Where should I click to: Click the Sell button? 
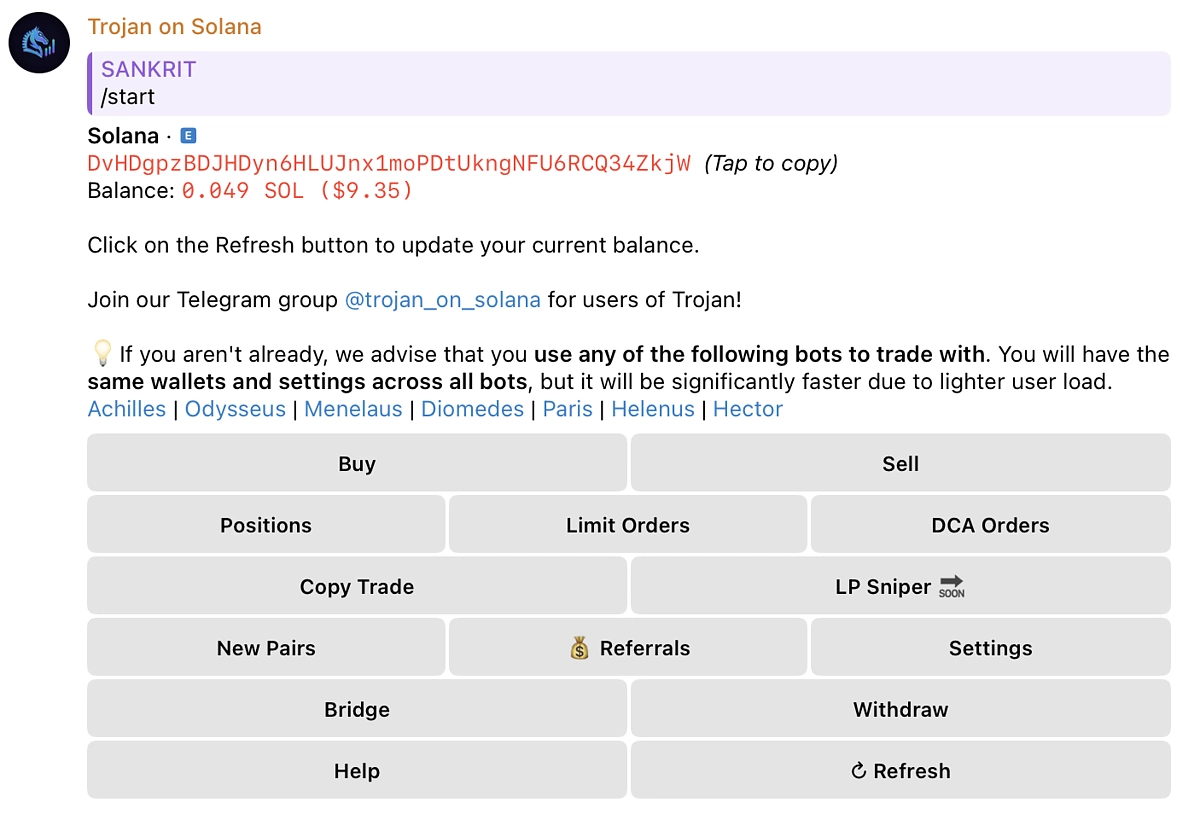(899, 463)
